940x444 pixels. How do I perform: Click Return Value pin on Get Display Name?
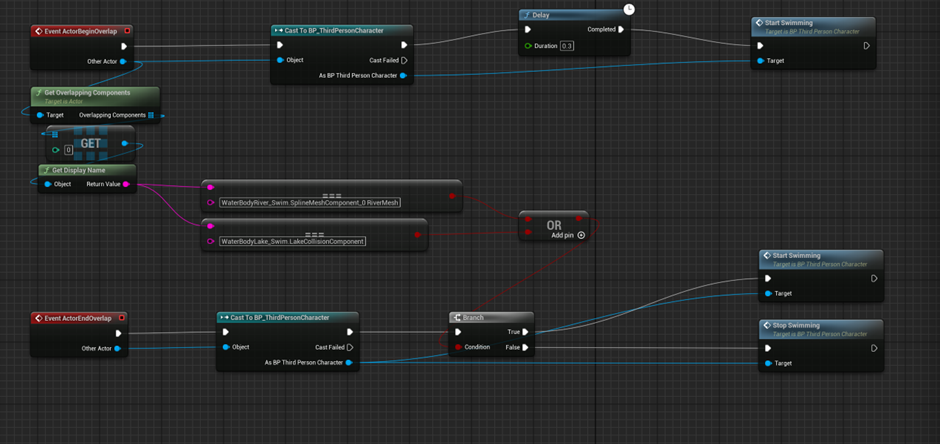pyautogui.click(x=126, y=184)
